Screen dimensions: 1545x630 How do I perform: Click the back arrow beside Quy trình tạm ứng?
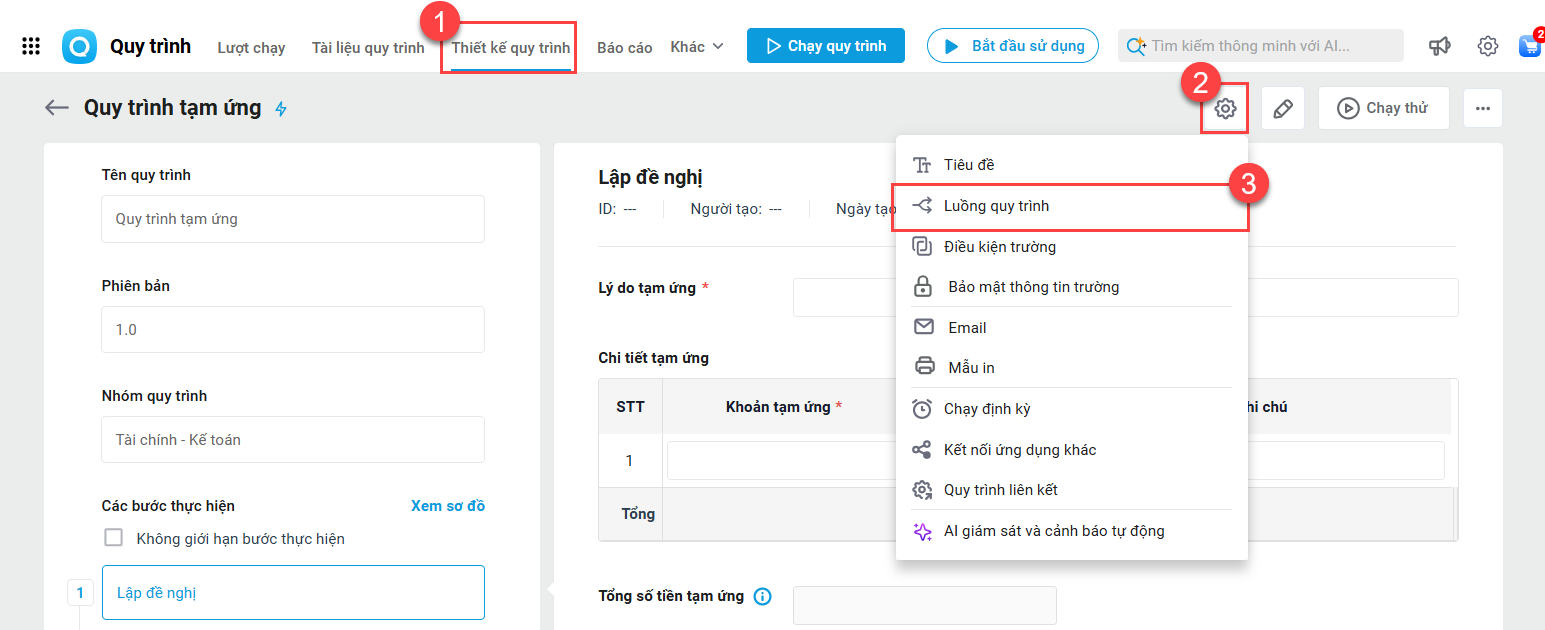click(x=57, y=108)
